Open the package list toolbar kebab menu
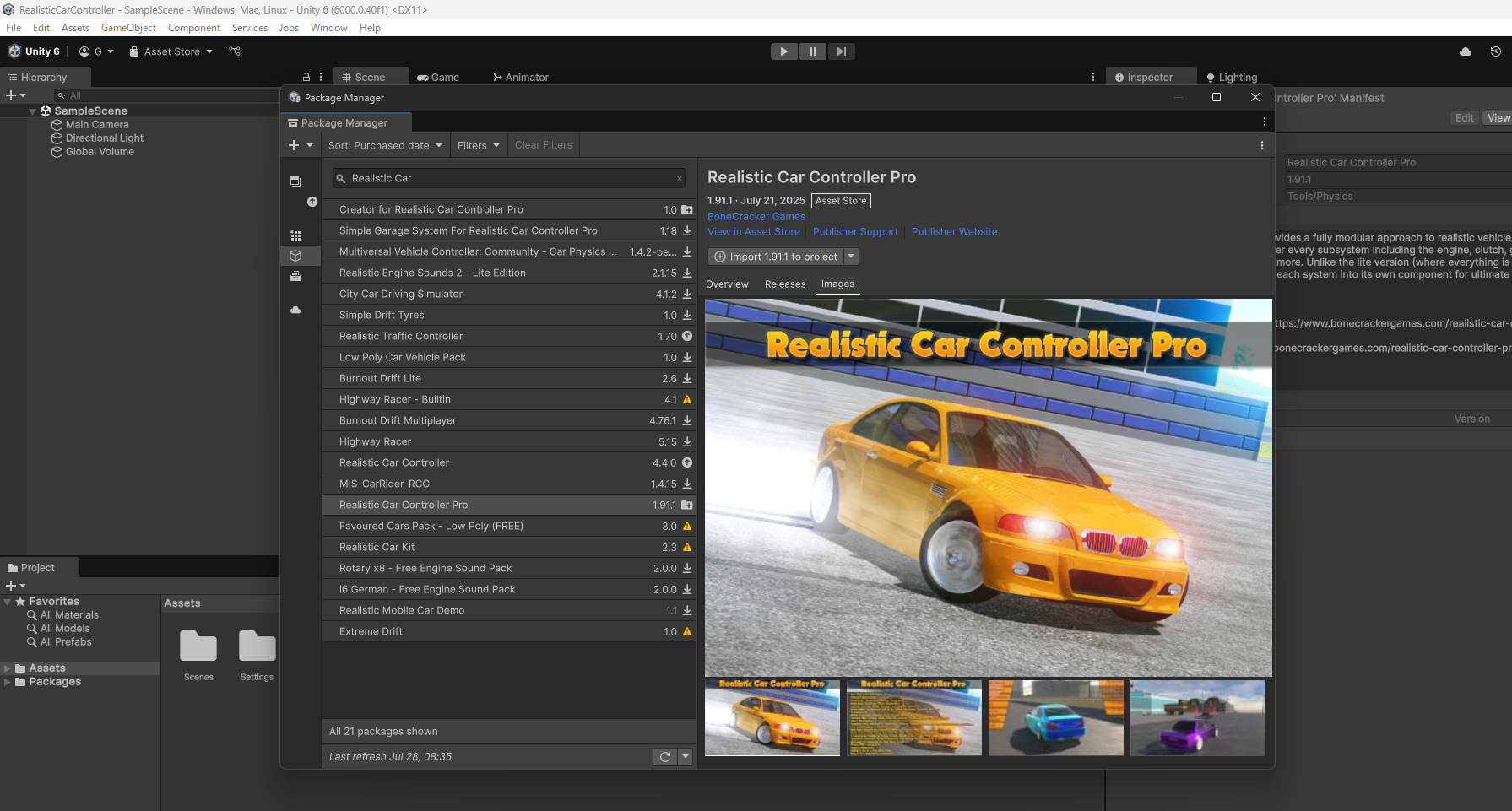 [x=1262, y=145]
